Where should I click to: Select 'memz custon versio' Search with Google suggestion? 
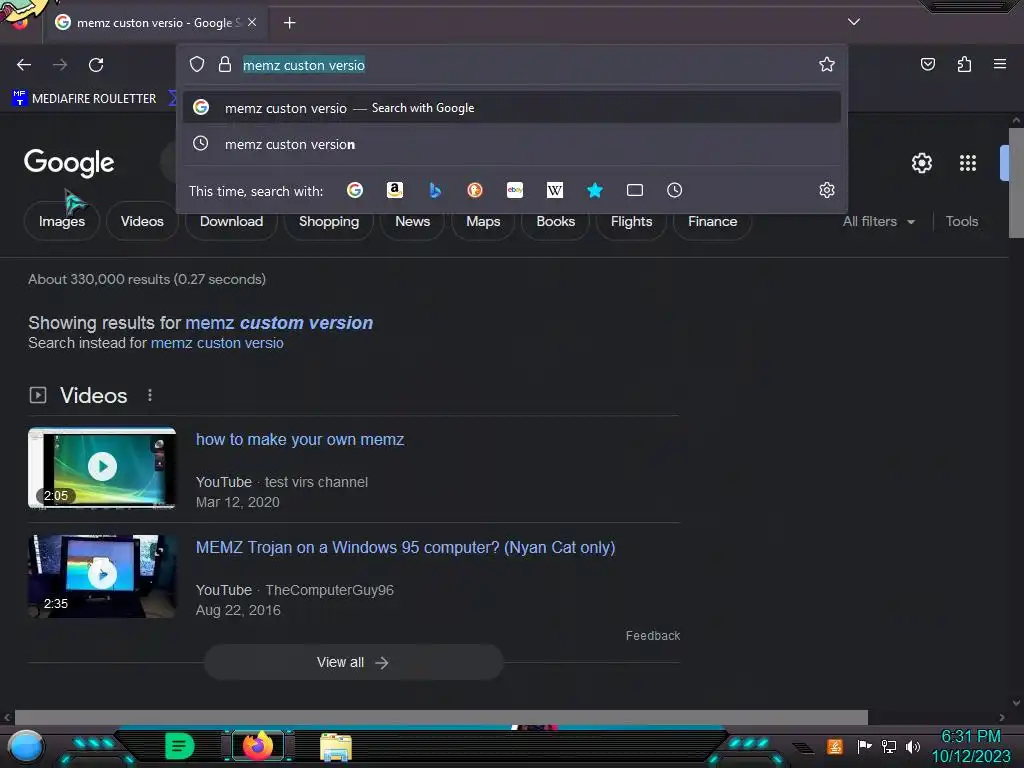(x=511, y=108)
